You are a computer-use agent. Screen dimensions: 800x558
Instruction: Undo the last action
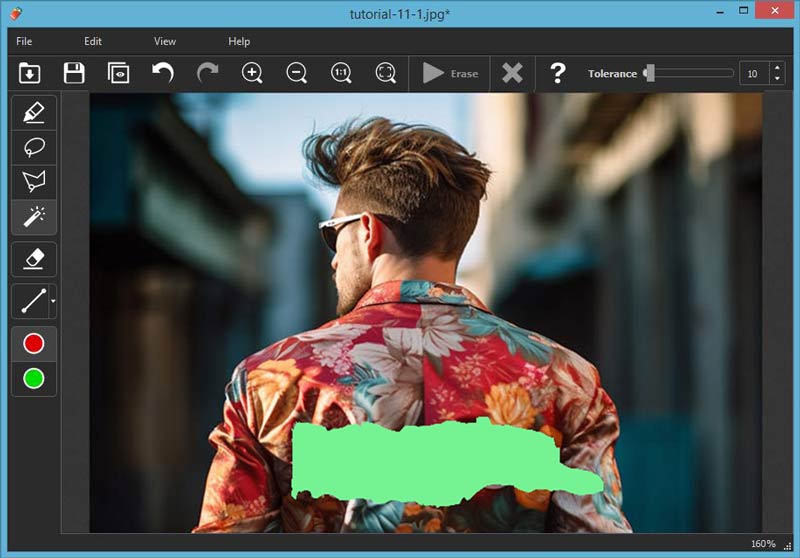pos(163,73)
